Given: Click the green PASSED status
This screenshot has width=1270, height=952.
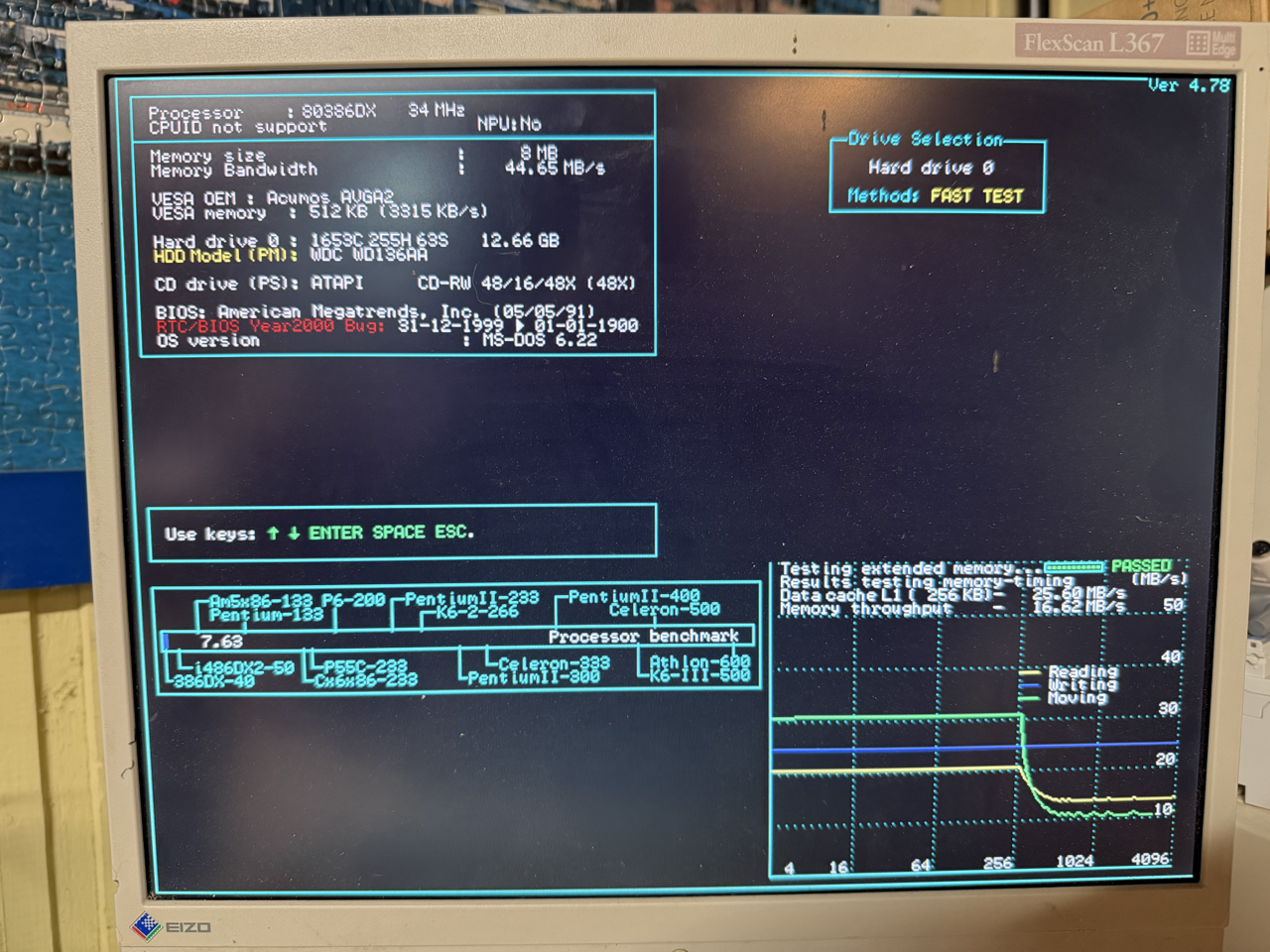Looking at the screenshot, I should click(x=1141, y=566).
